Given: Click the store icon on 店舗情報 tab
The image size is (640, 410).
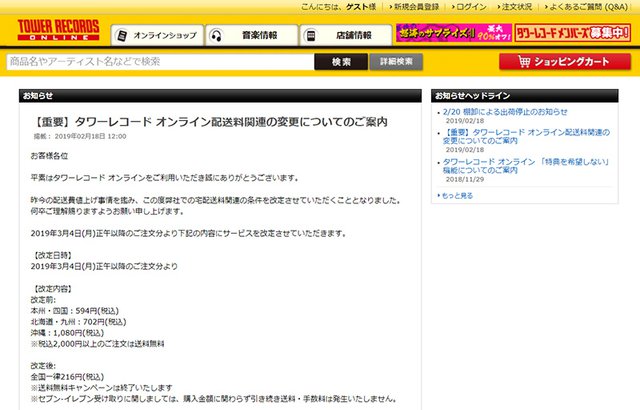Looking at the screenshot, I should 311,36.
